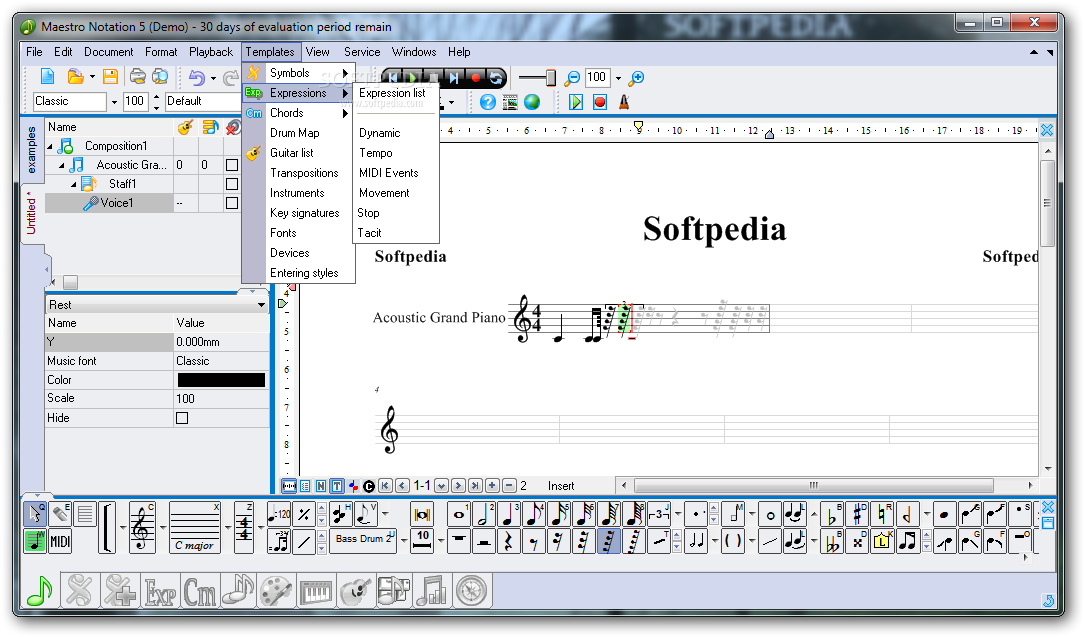Click the red record button in the playback bar
This screenshot has height=637, width=1085.
pyautogui.click(x=475, y=77)
